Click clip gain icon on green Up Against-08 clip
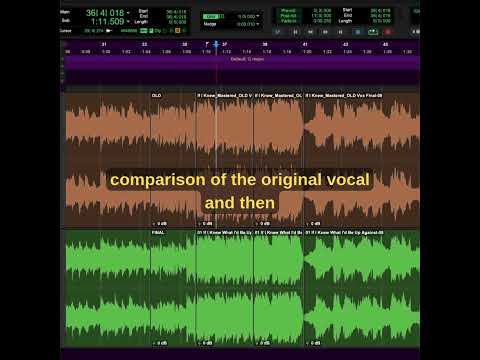The image size is (480, 360). [x=313, y=343]
